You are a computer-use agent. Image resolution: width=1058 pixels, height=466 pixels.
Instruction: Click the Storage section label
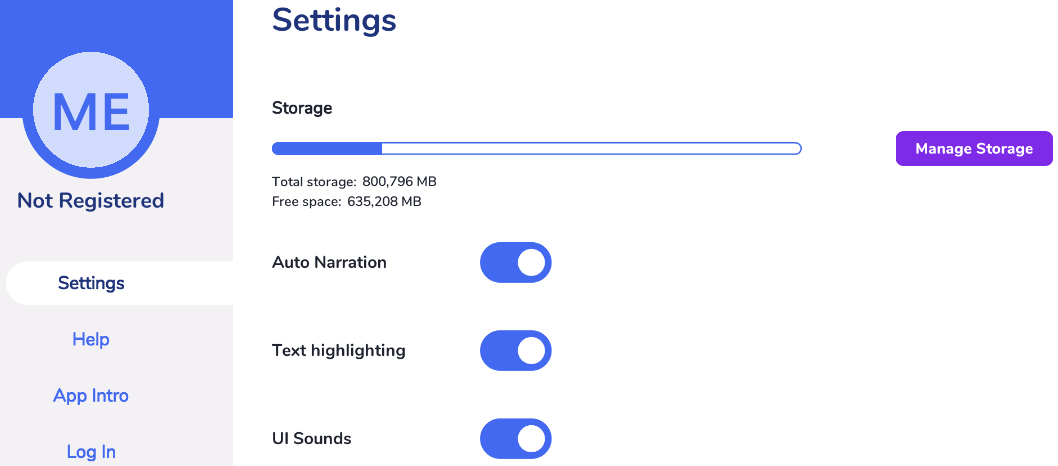pos(302,108)
